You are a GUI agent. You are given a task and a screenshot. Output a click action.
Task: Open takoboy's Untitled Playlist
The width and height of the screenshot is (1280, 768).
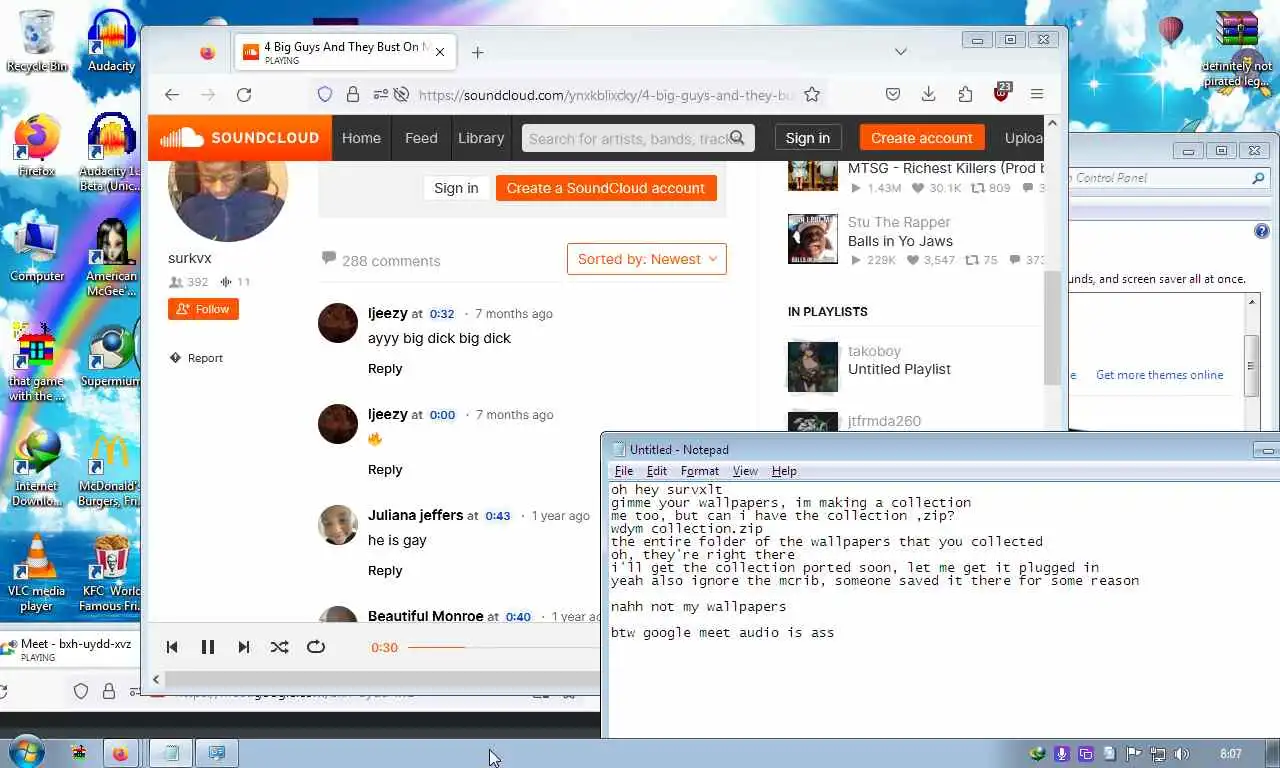[899, 369]
